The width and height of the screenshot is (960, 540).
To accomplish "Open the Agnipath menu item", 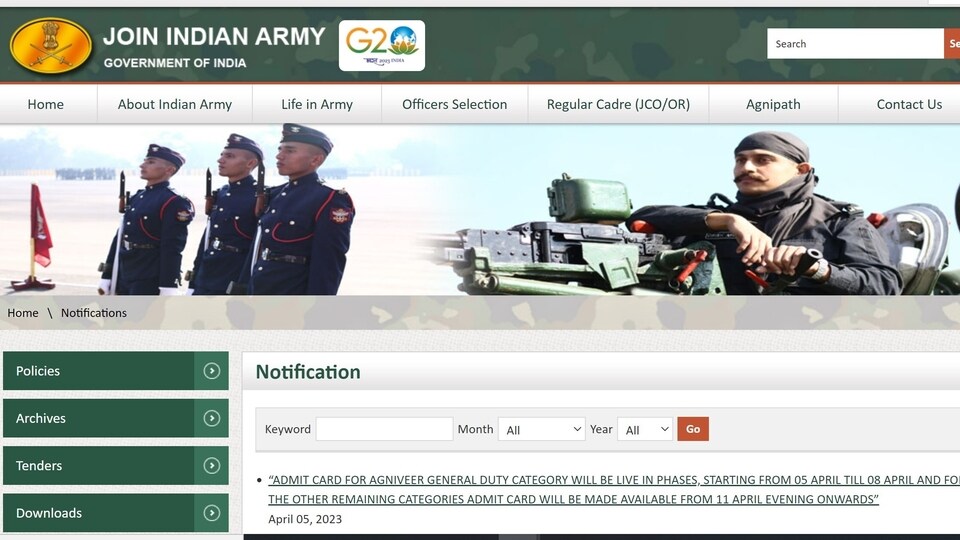I will (x=773, y=104).
